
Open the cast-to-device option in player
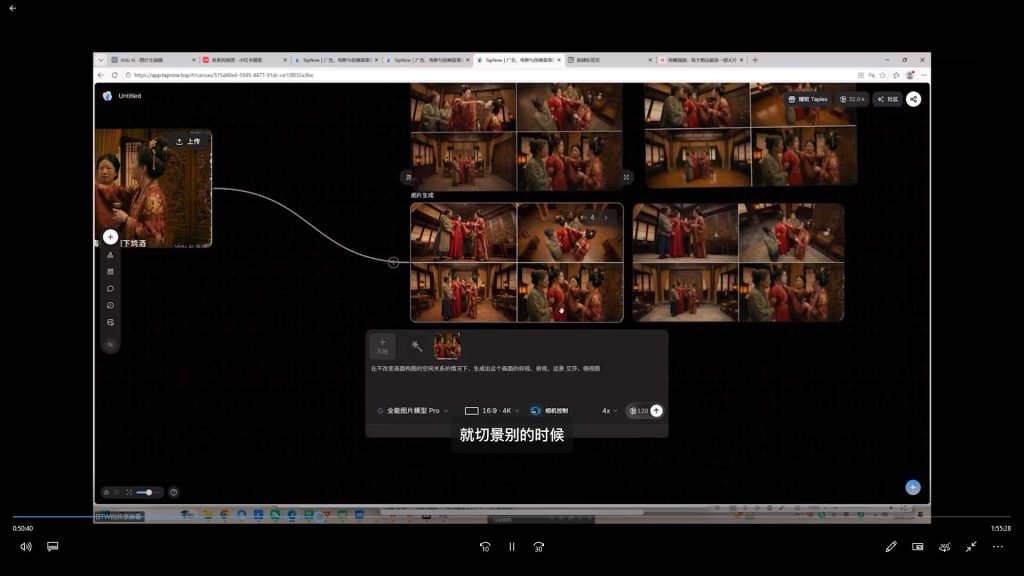pos(944,547)
